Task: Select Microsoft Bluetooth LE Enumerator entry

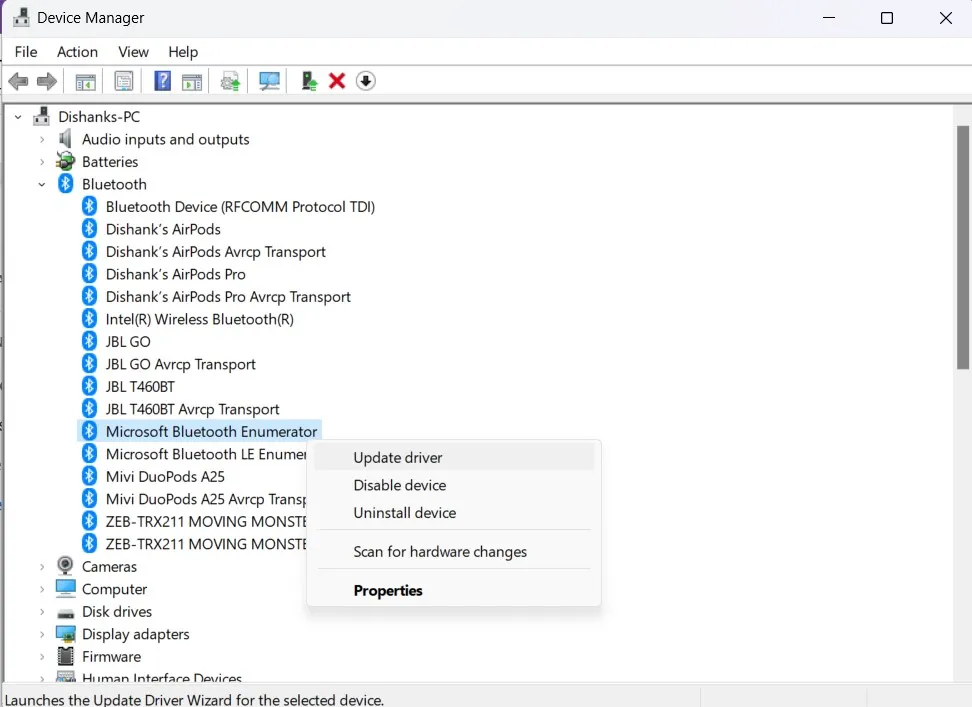Action: click(x=206, y=454)
